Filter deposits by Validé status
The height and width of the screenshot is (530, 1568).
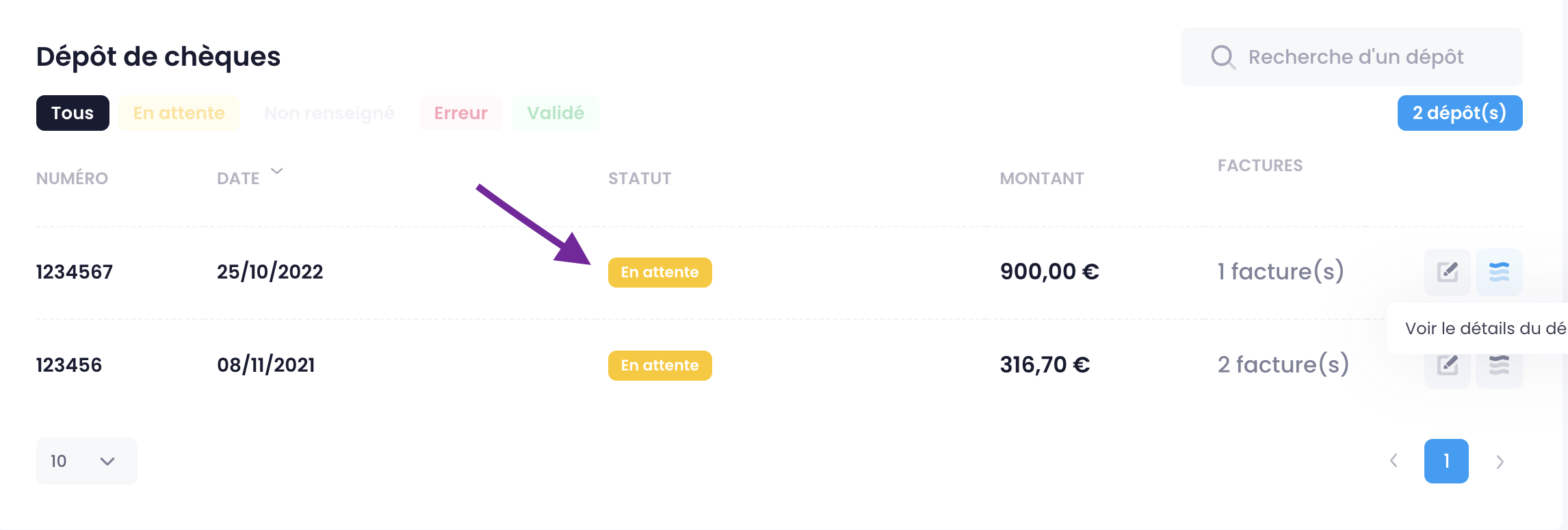tap(556, 113)
